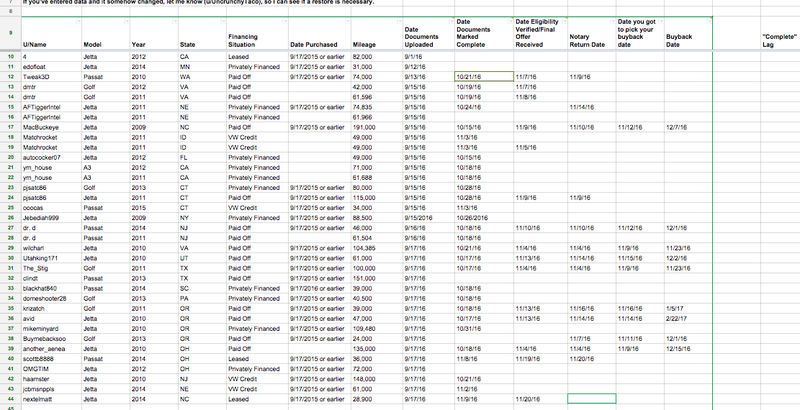Select row header 44
The height and width of the screenshot is (410, 800).
[x=10, y=399]
